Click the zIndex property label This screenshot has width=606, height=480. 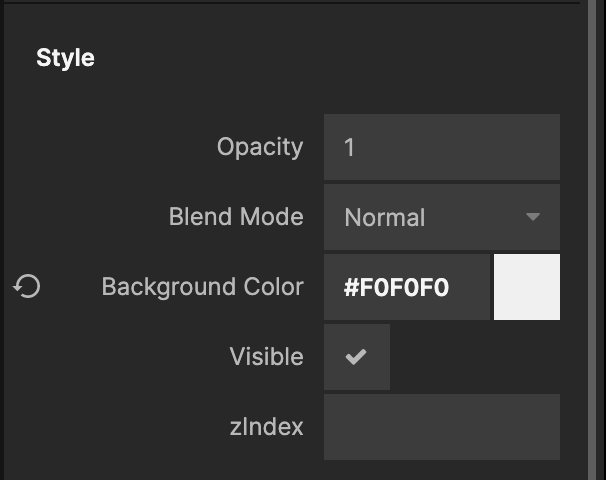click(266, 427)
